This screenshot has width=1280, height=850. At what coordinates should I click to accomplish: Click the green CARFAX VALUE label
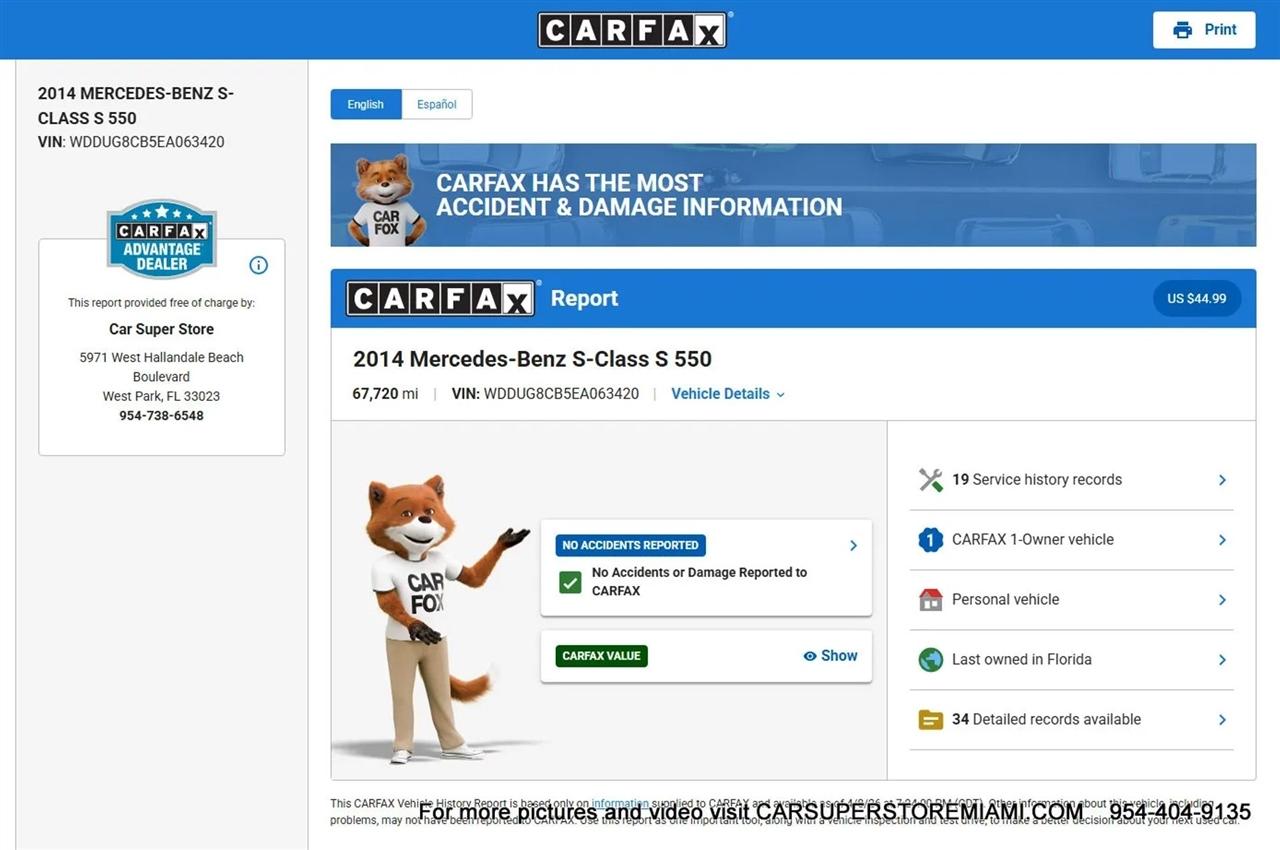(x=602, y=656)
